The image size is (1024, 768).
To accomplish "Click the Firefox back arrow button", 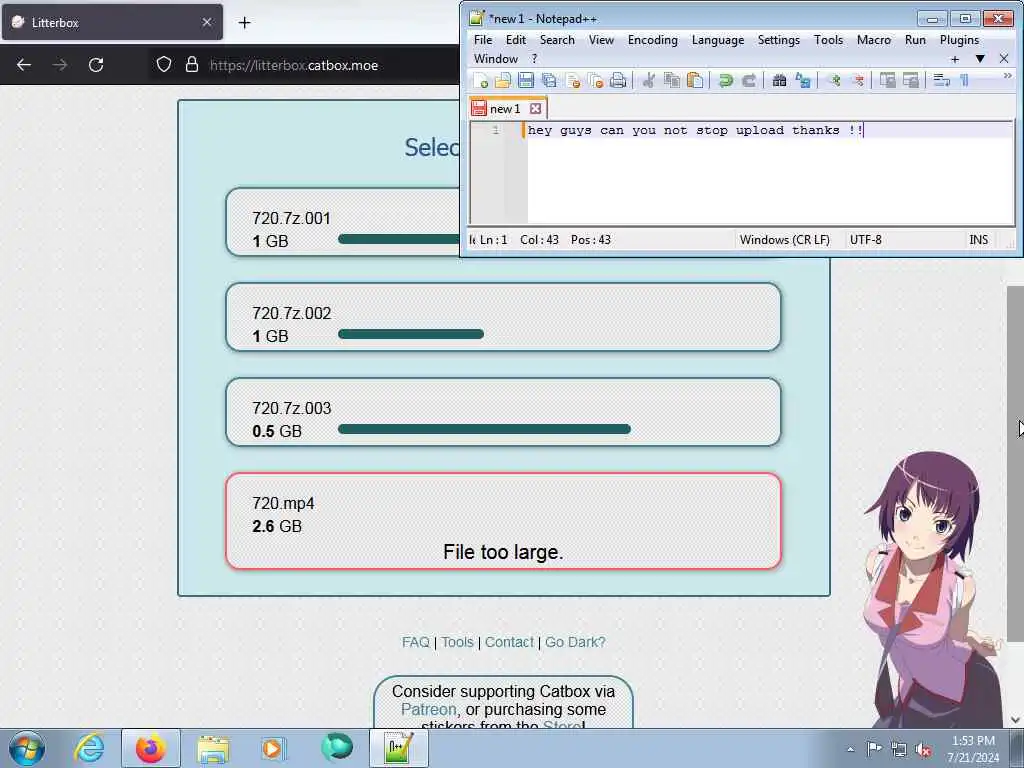I will tap(24, 65).
